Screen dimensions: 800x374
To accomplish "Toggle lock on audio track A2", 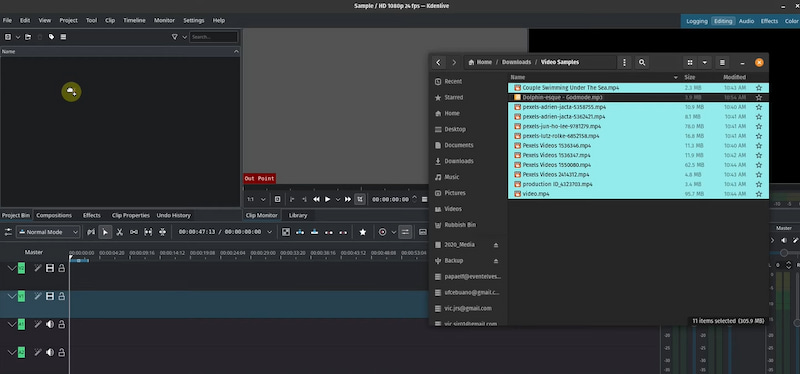I will 62,352.
